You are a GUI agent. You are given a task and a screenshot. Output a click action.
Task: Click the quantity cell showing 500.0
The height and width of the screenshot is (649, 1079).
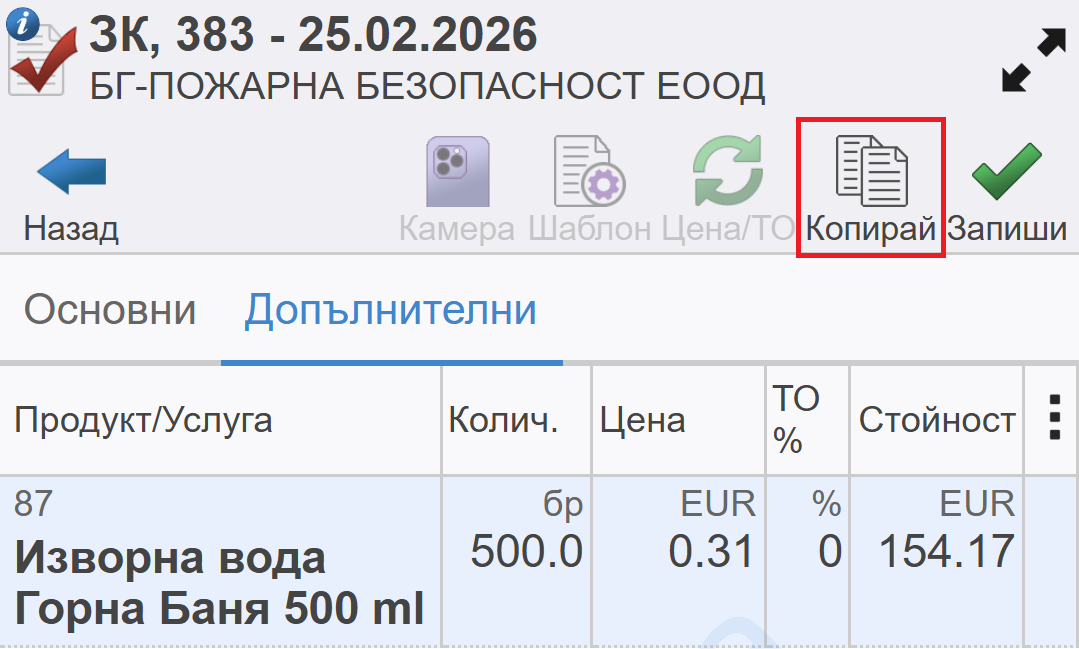point(526,552)
